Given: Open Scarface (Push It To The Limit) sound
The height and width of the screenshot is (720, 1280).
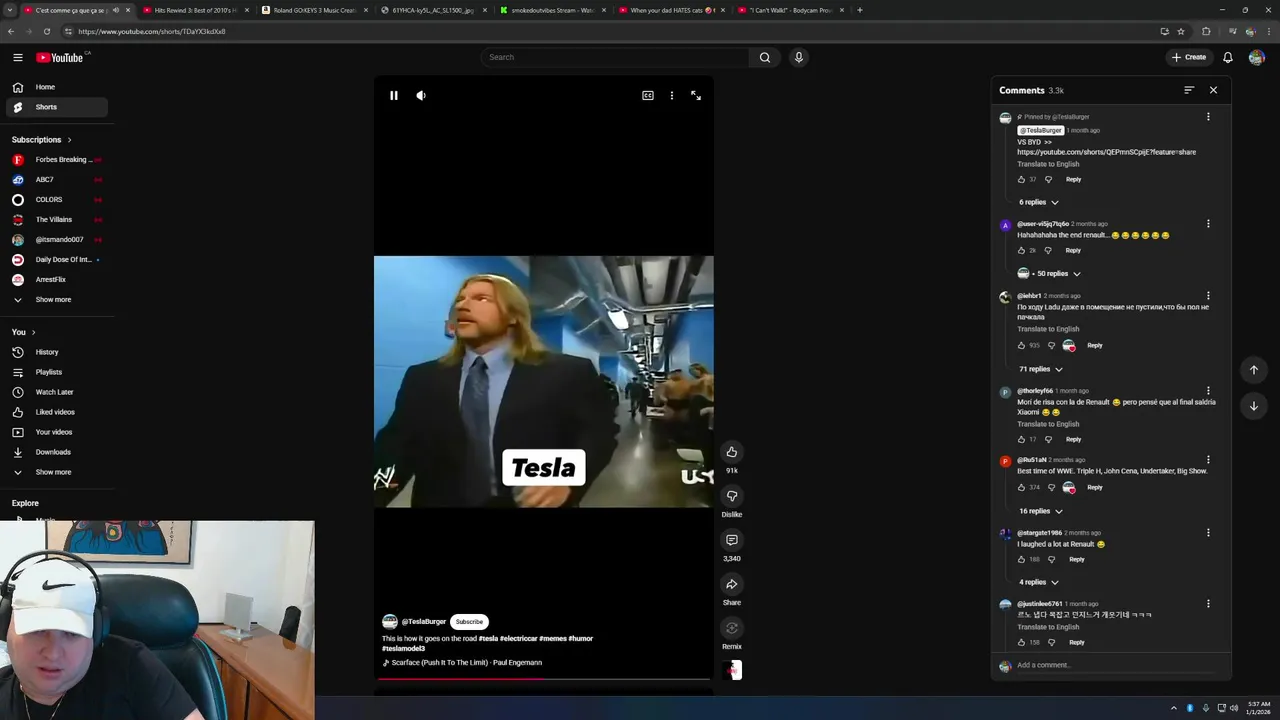Looking at the screenshot, I should pos(466,662).
